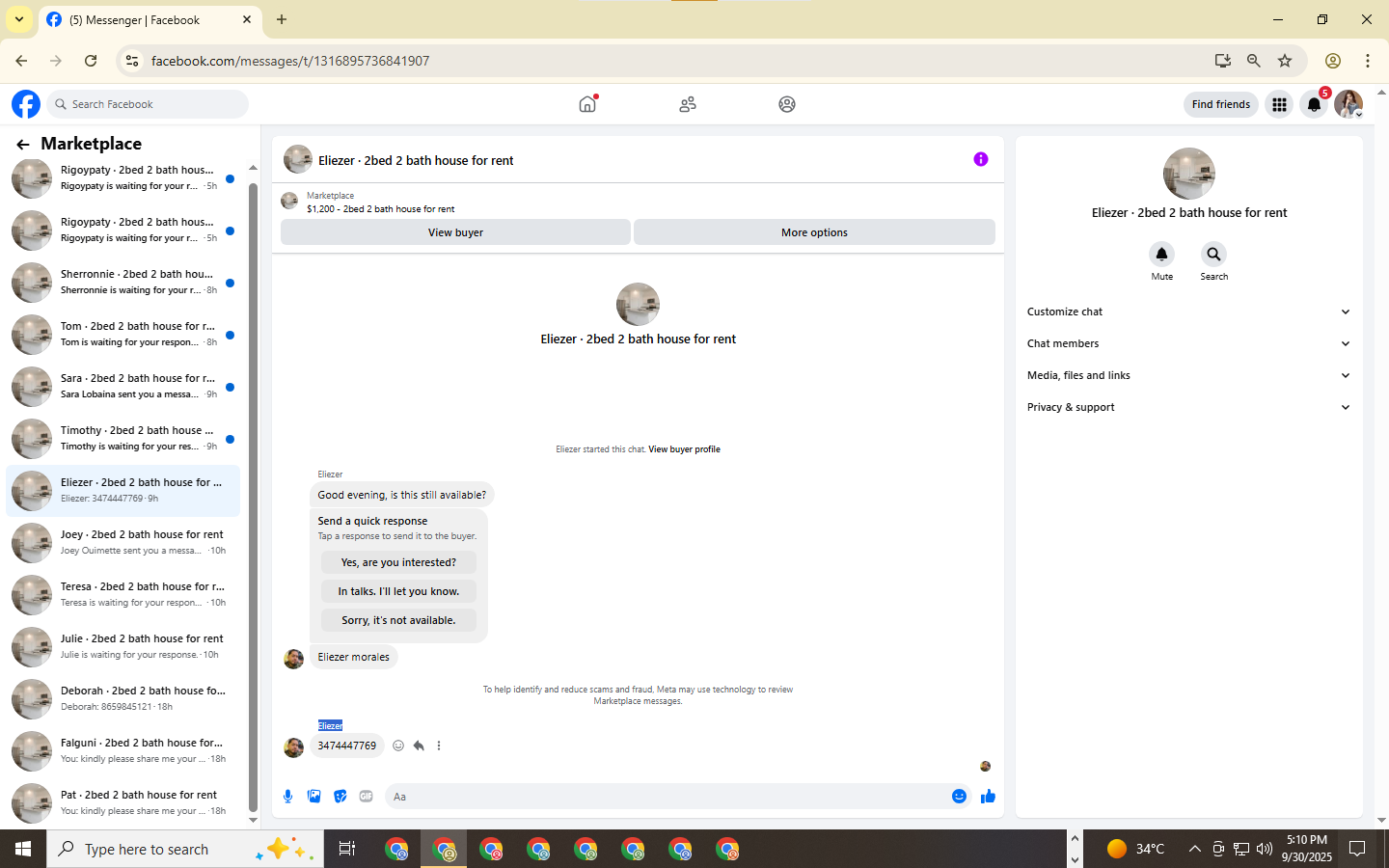Attach a photo file icon

point(313,797)
